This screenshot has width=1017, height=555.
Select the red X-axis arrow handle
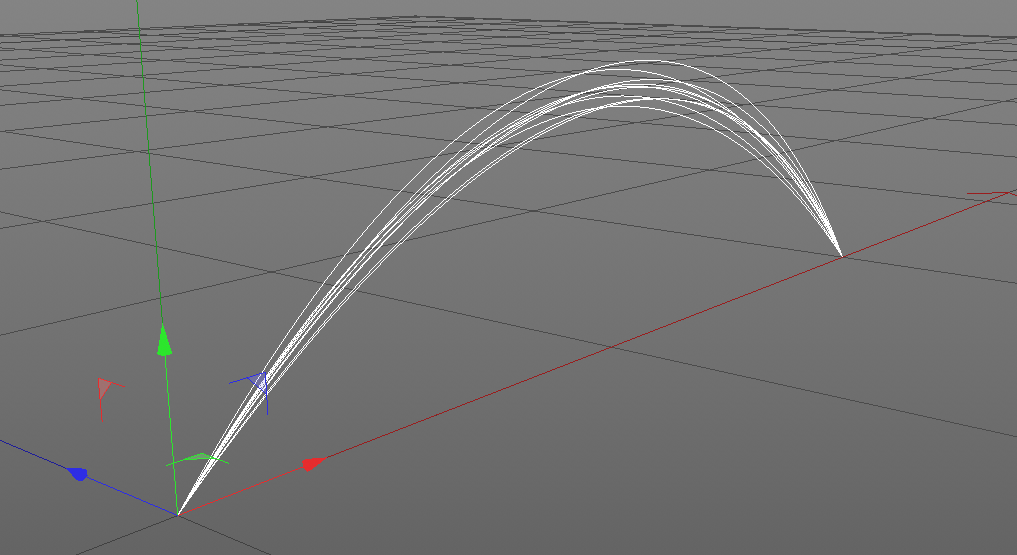(314, 464)
